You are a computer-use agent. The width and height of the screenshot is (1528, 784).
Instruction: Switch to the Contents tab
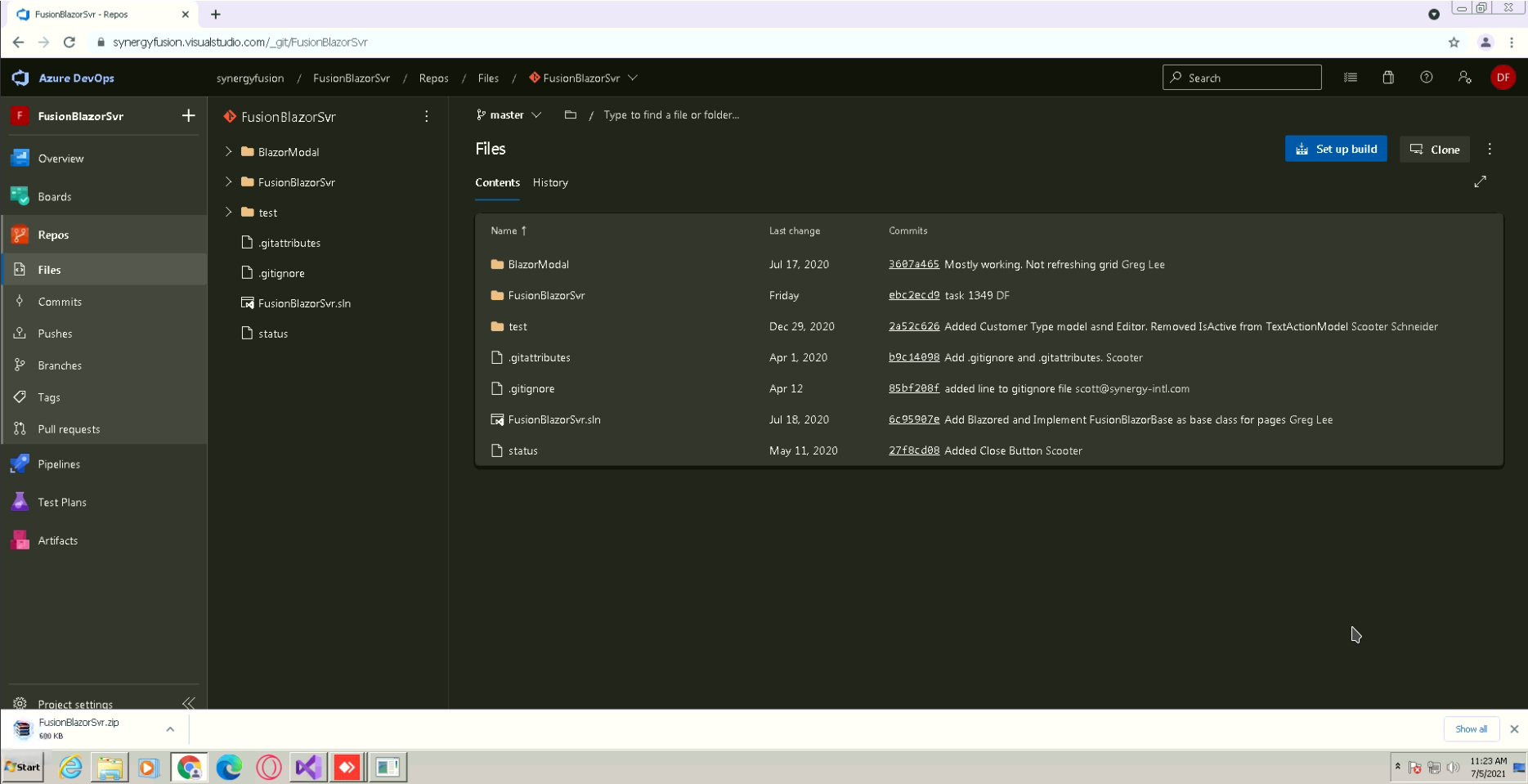pos(497,183)
